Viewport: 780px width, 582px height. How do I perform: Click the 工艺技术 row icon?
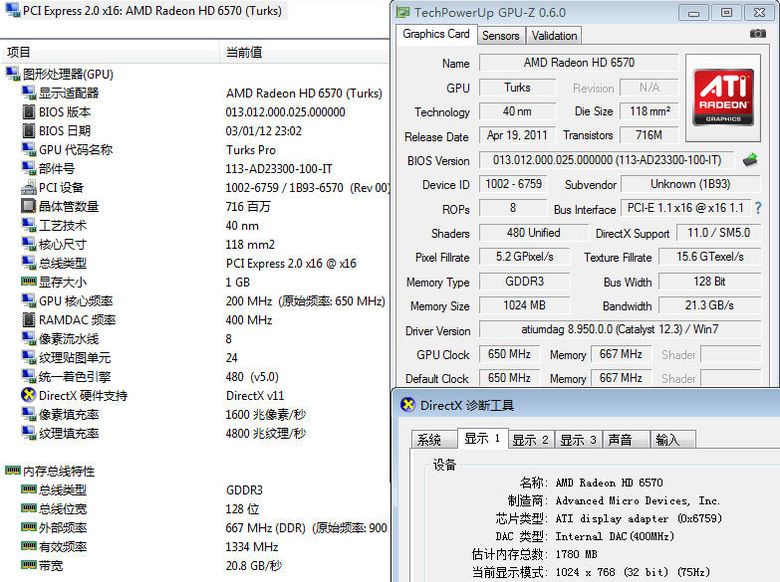pyautogui.click(x=29, y=225)
